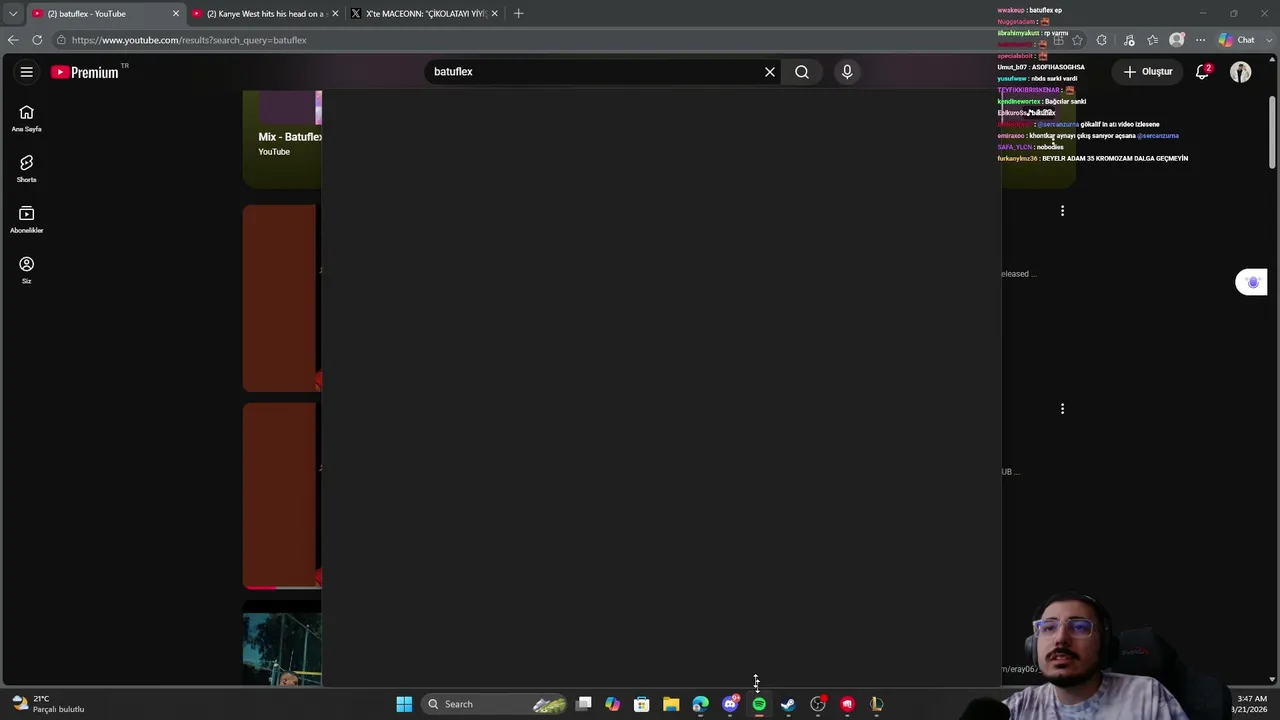Expand the dropdown arrow beside Chat

(x=1268, y=40)
